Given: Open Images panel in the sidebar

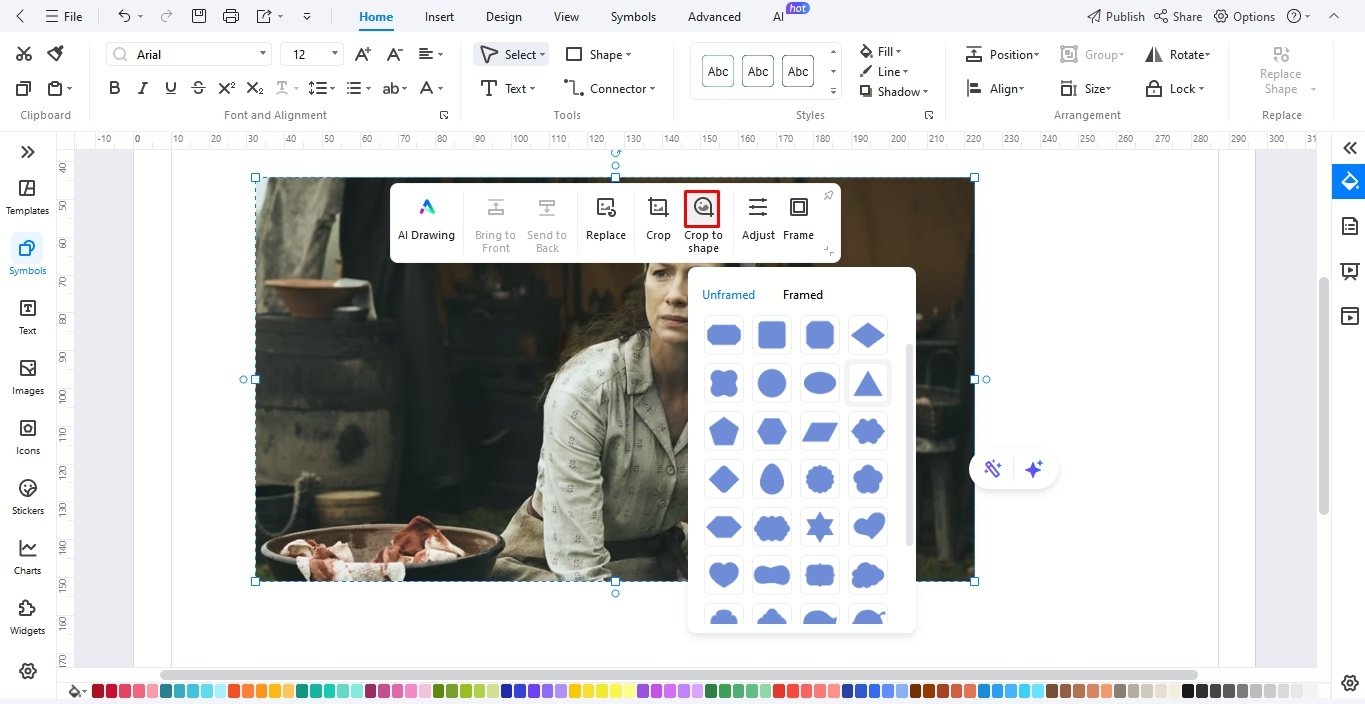Looking at the screenshot, I should pos(27,377).
